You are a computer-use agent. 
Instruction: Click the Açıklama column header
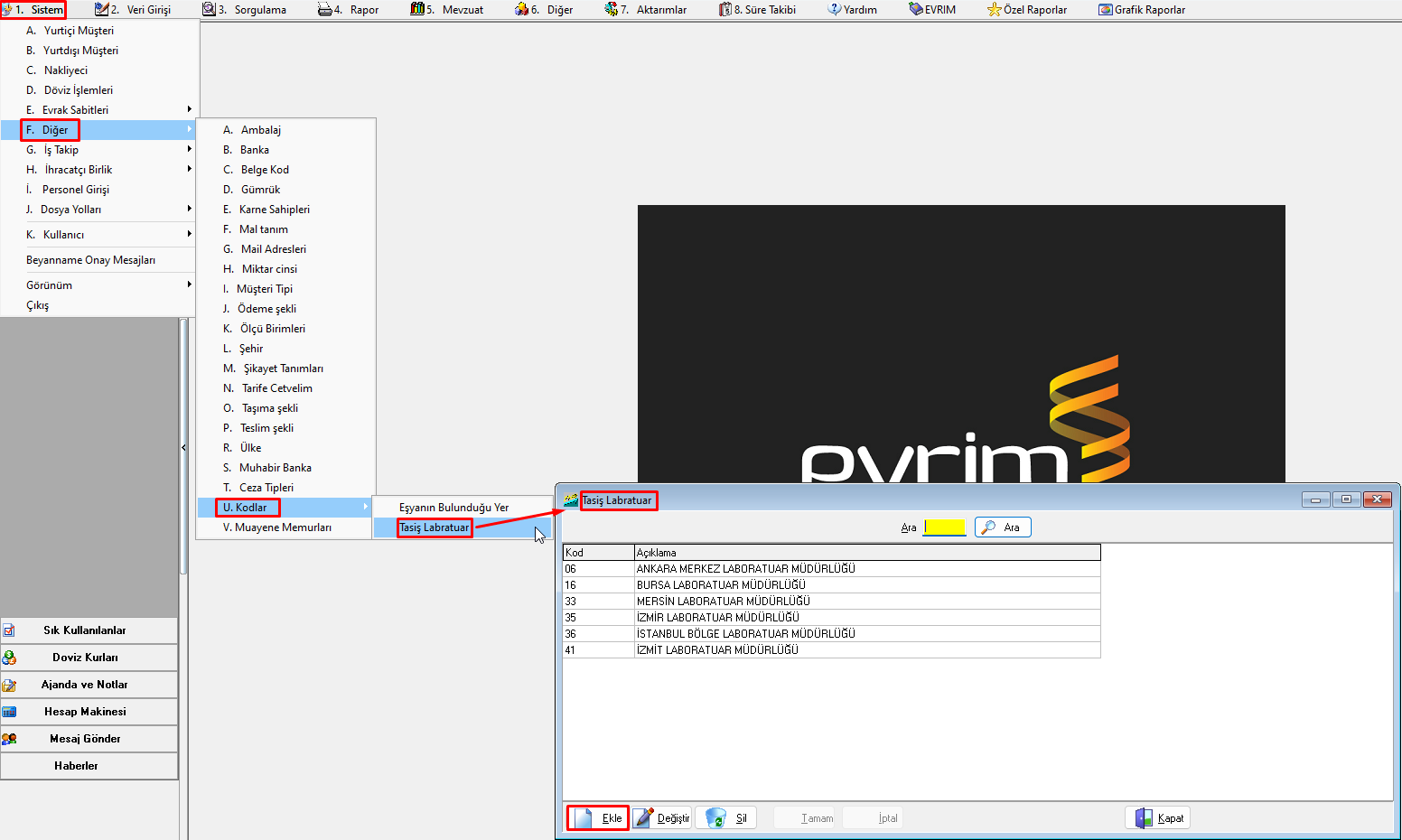(x=867, y=553)
